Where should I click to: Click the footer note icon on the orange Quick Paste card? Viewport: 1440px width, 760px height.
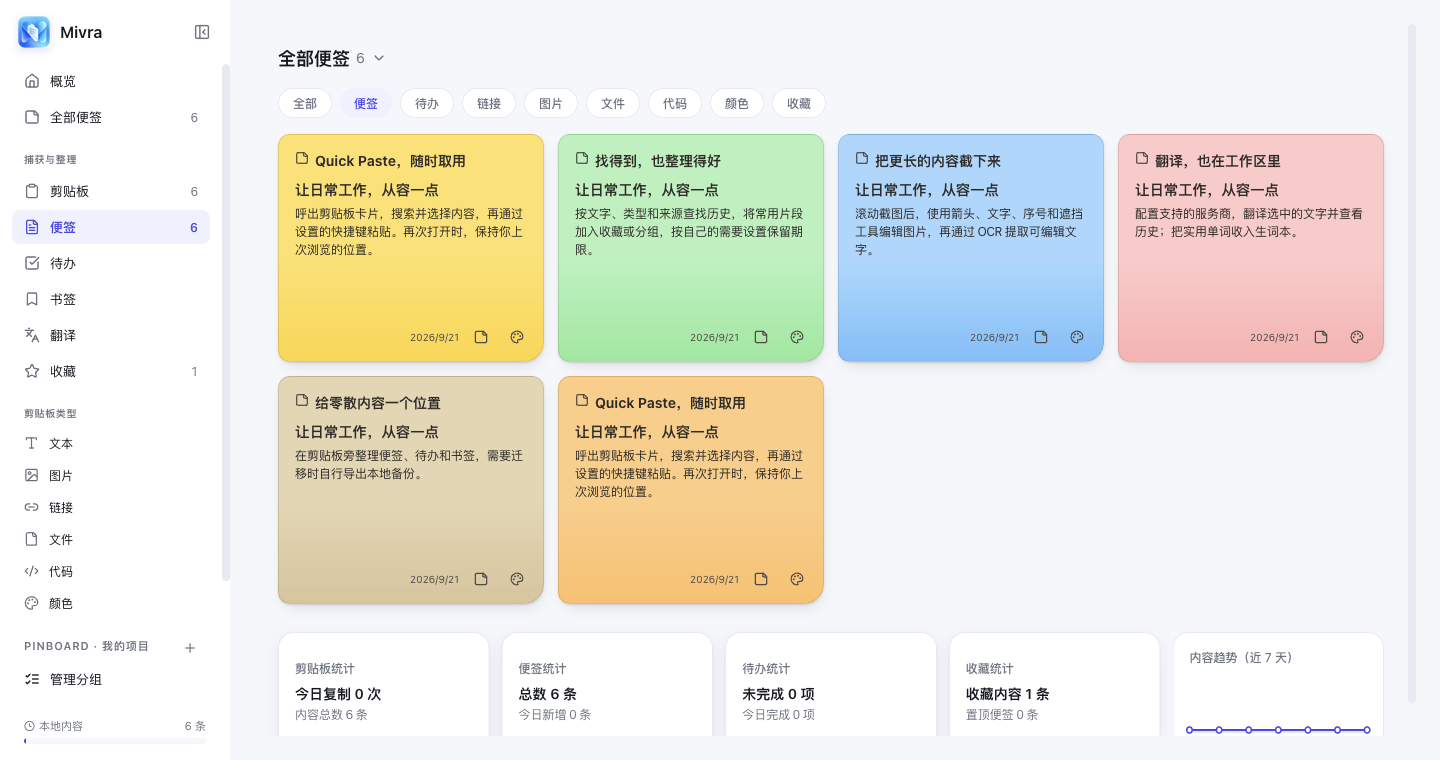(761, 579)
